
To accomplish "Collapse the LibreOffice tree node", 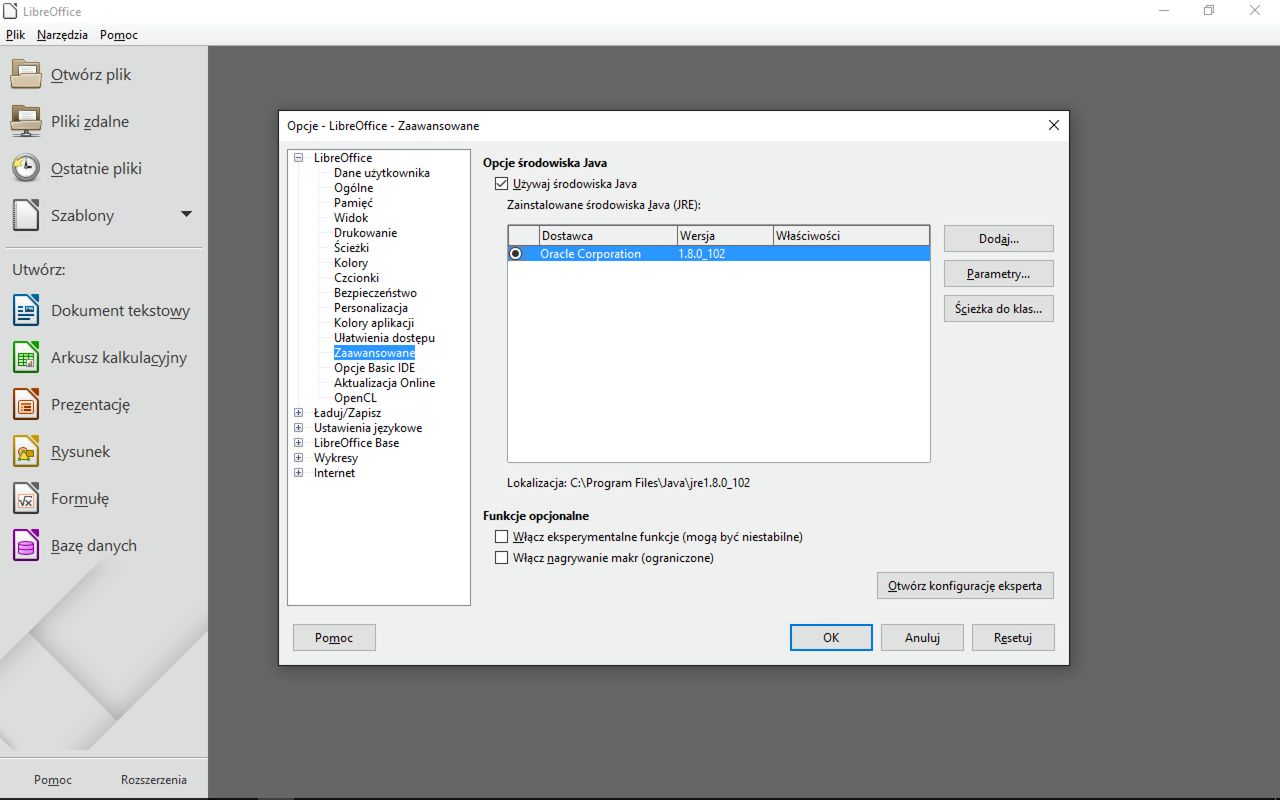I will (x=299, y=158).
